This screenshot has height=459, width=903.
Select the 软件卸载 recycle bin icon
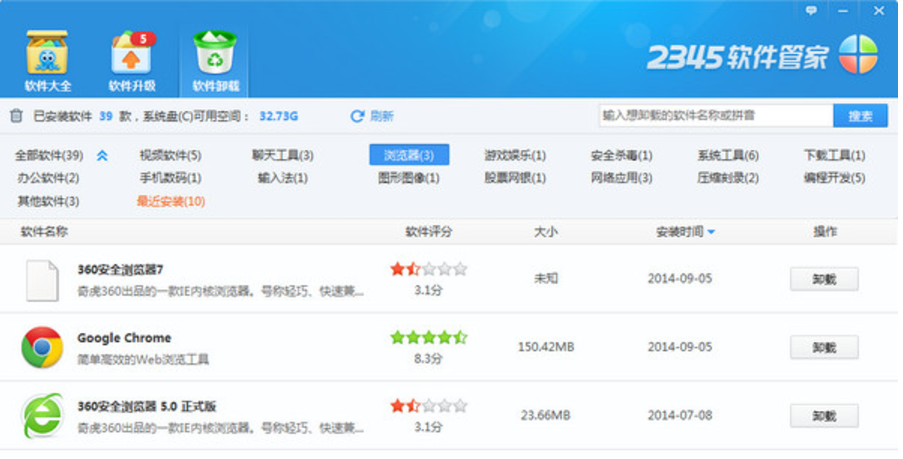coord(215,52)
